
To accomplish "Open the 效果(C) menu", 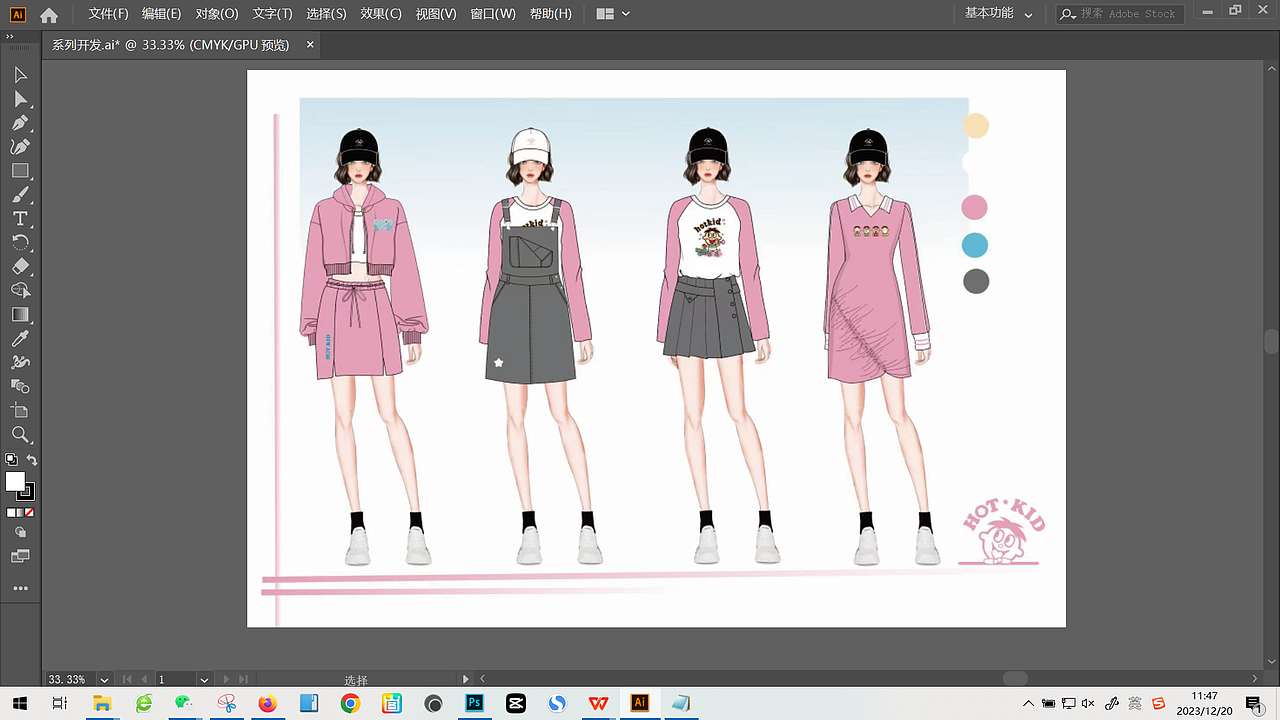I will (381, 14).
